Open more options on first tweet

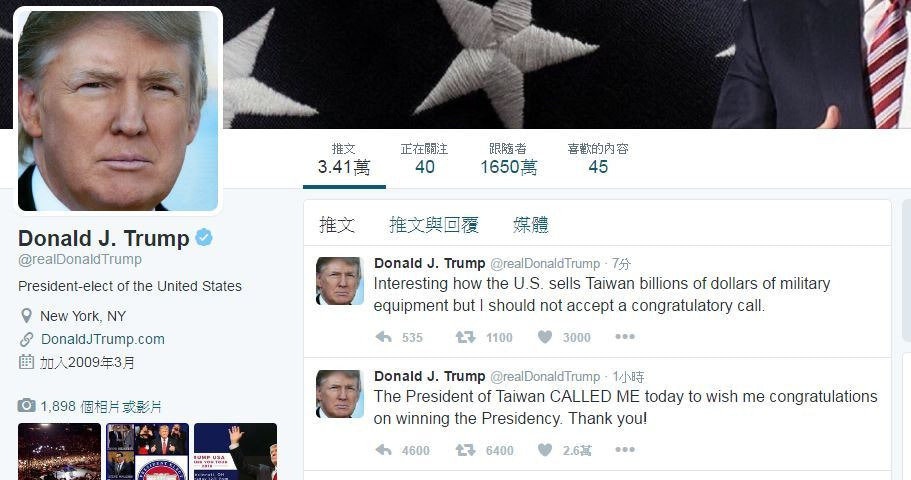pos(625,337)
